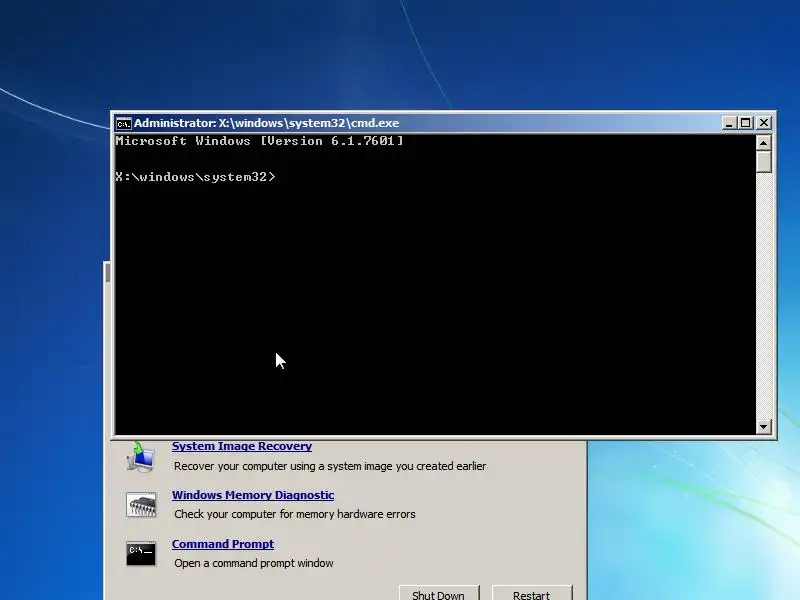Launch Windows Memory Diagnostic link

coord(253,495)
